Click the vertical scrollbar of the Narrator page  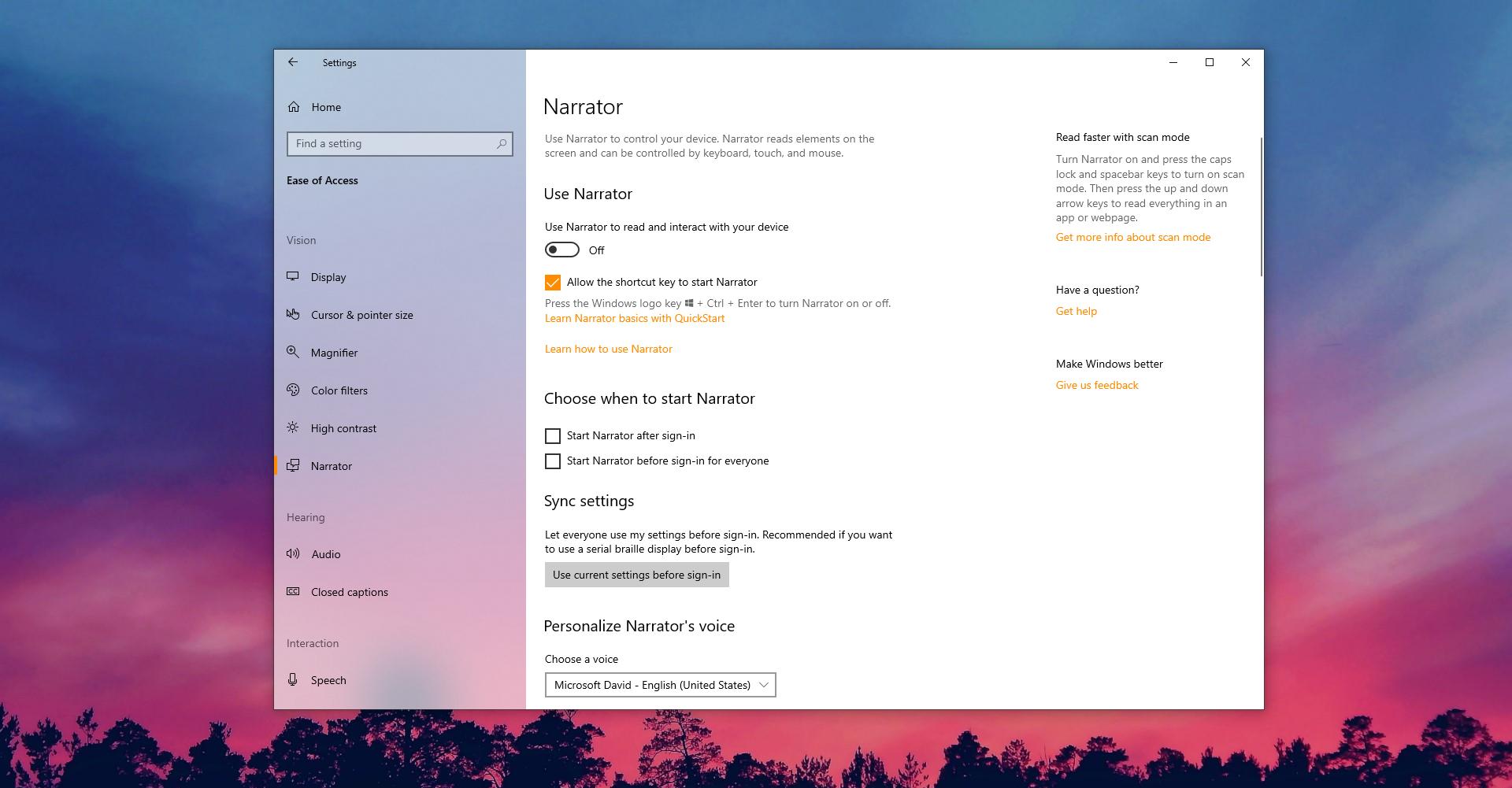click(1262, 206)
